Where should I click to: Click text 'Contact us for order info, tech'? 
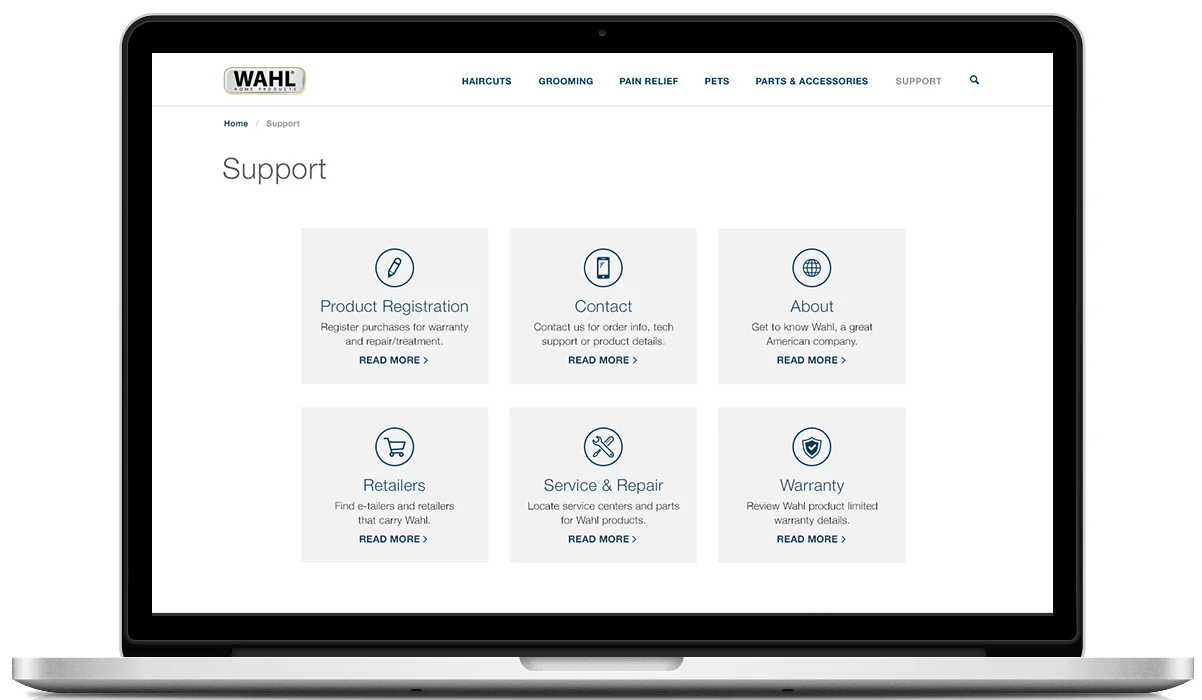tap(603, 327)
